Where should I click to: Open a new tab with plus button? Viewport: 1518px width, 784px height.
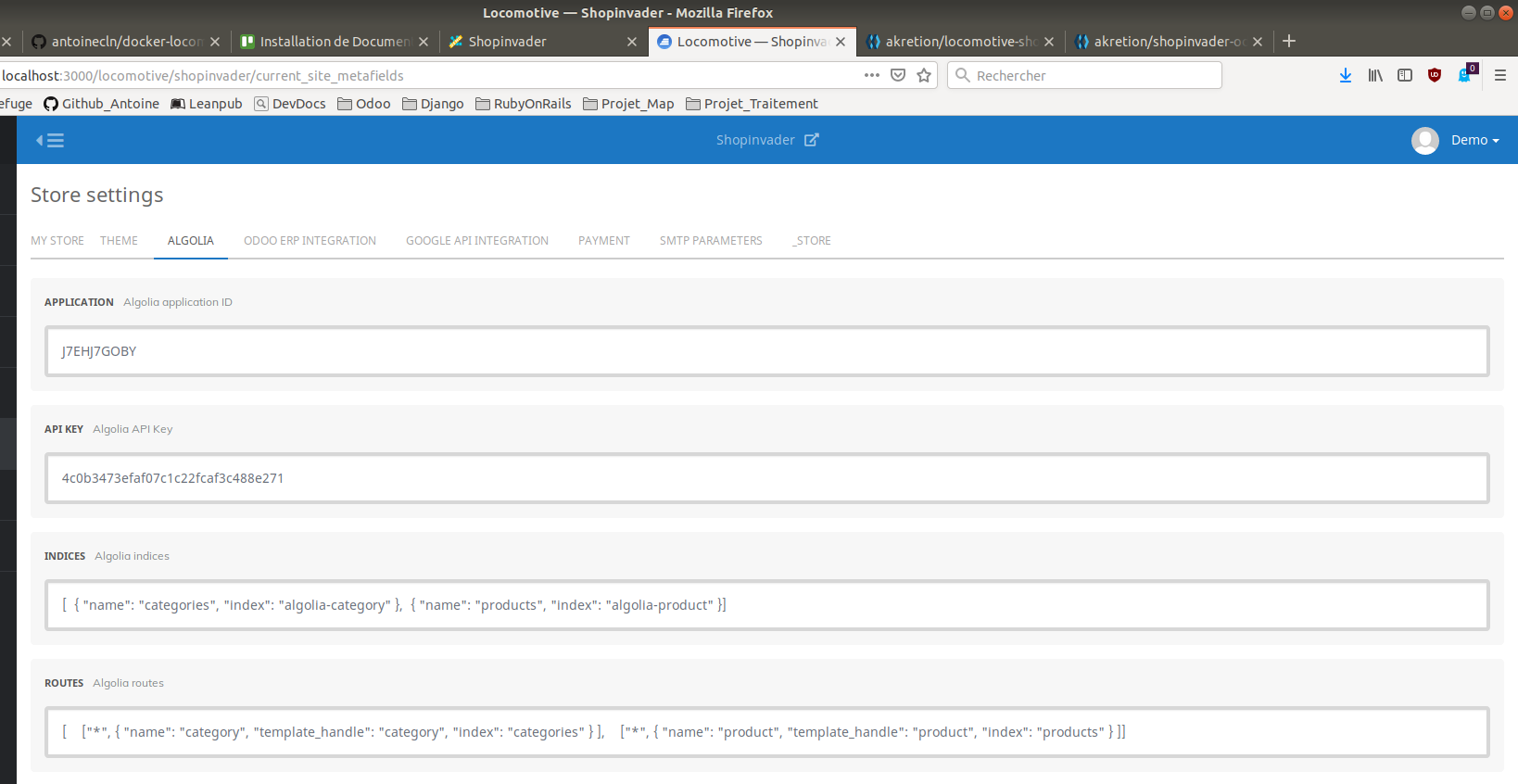tap(1289, 41)
